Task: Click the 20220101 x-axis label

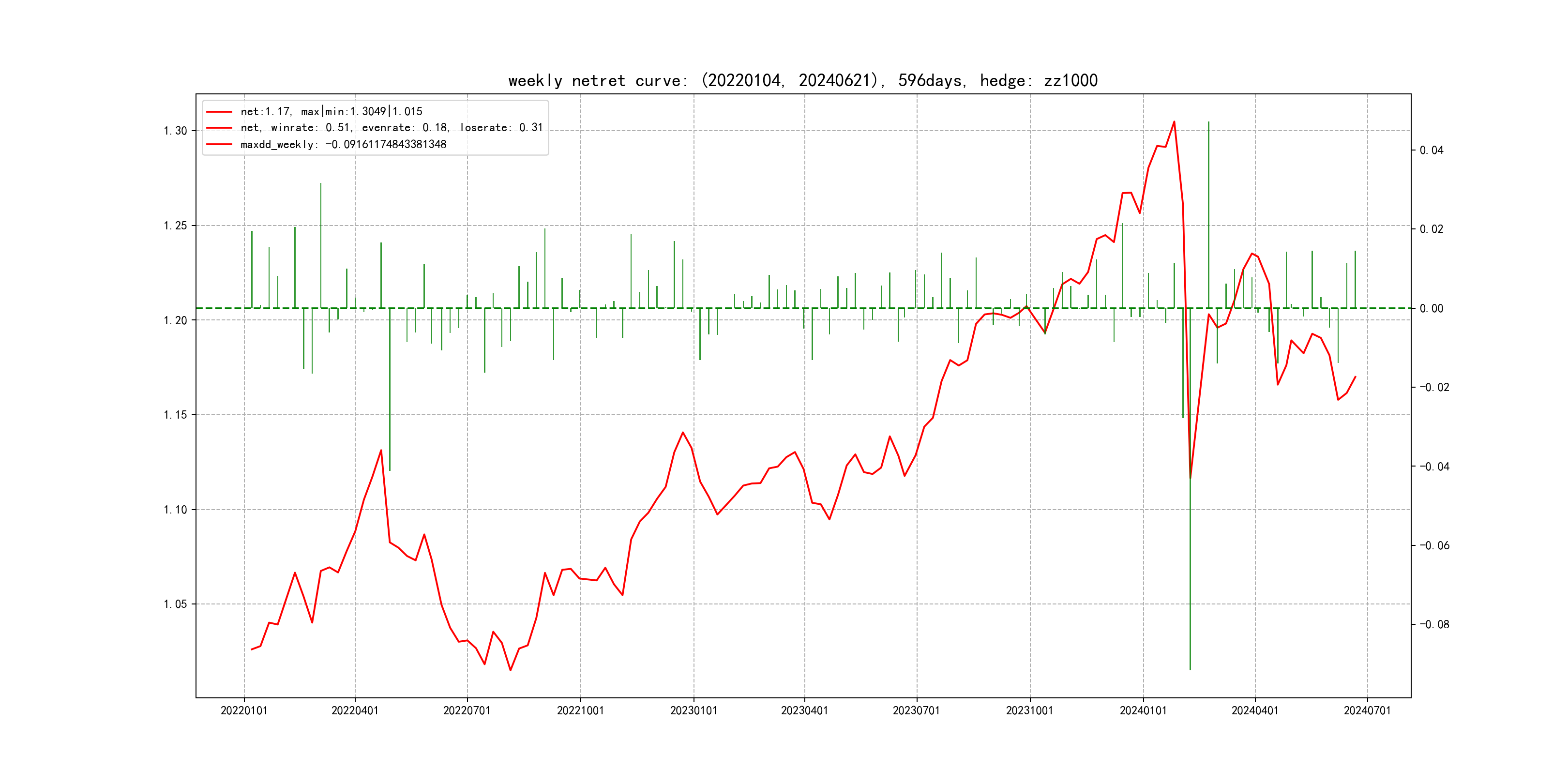Action: point(244,711)
